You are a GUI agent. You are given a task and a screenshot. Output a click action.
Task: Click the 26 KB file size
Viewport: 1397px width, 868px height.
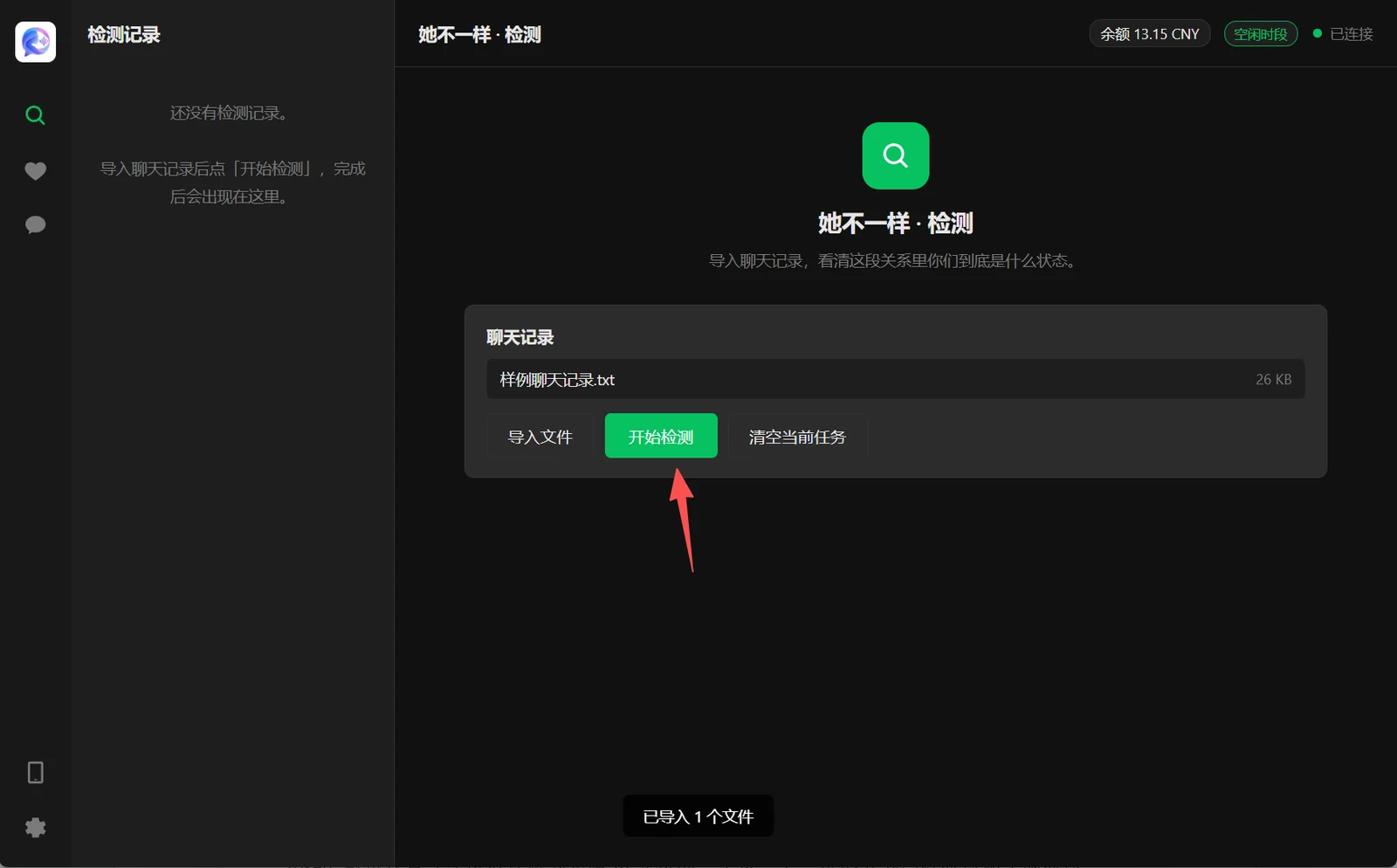pos(1273,379)
